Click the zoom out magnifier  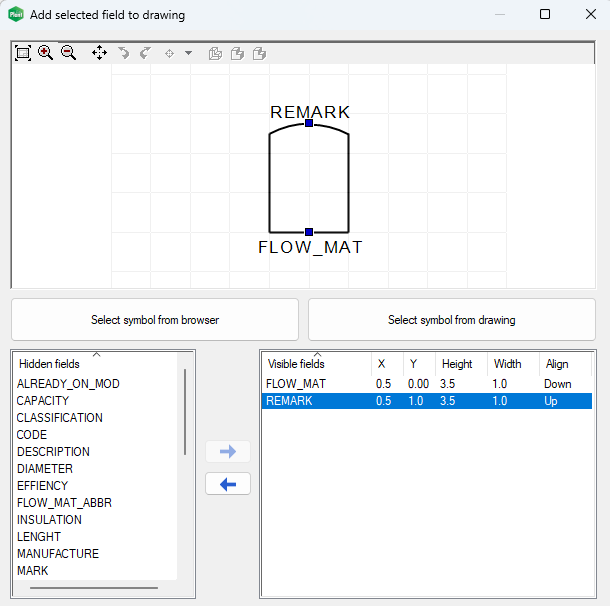(68, 53)
